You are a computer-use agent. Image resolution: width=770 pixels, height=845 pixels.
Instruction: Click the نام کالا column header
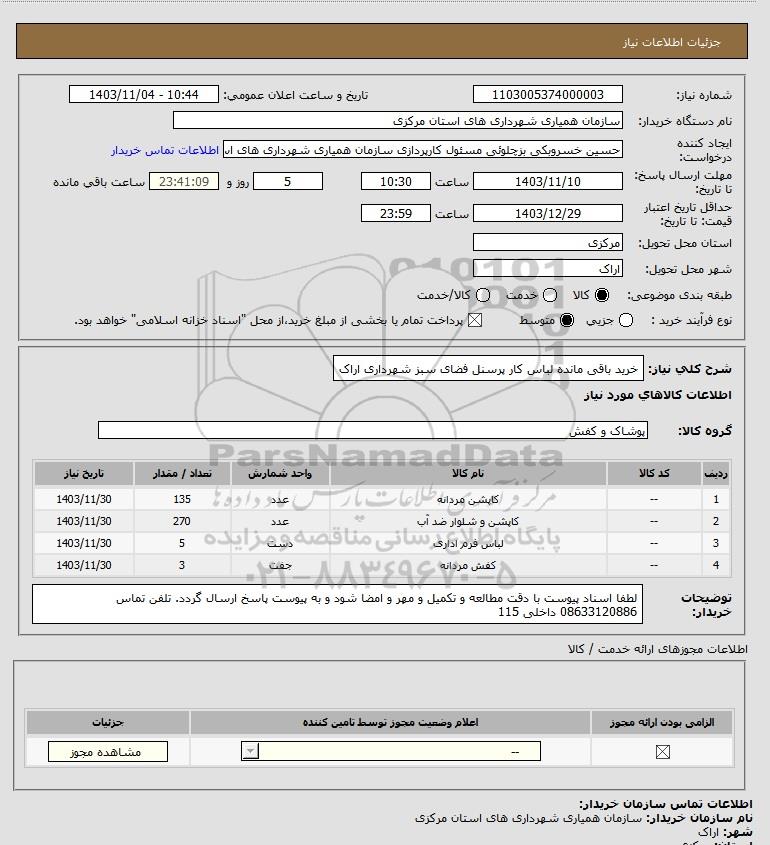click(x=468, y=474)
